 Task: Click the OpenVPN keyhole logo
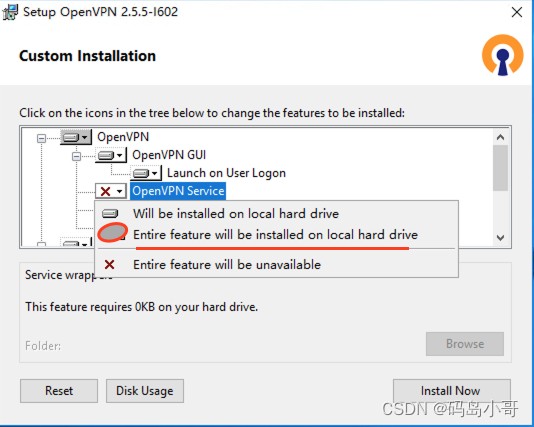pos(502,55)
